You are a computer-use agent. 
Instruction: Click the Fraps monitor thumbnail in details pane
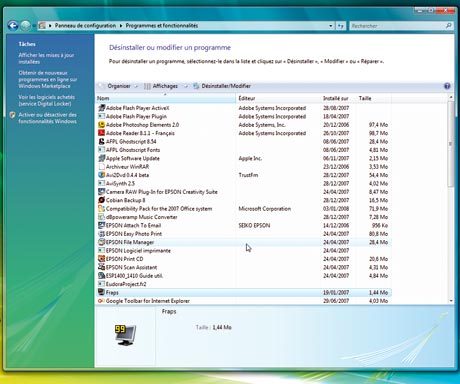[x=125, y=335]
